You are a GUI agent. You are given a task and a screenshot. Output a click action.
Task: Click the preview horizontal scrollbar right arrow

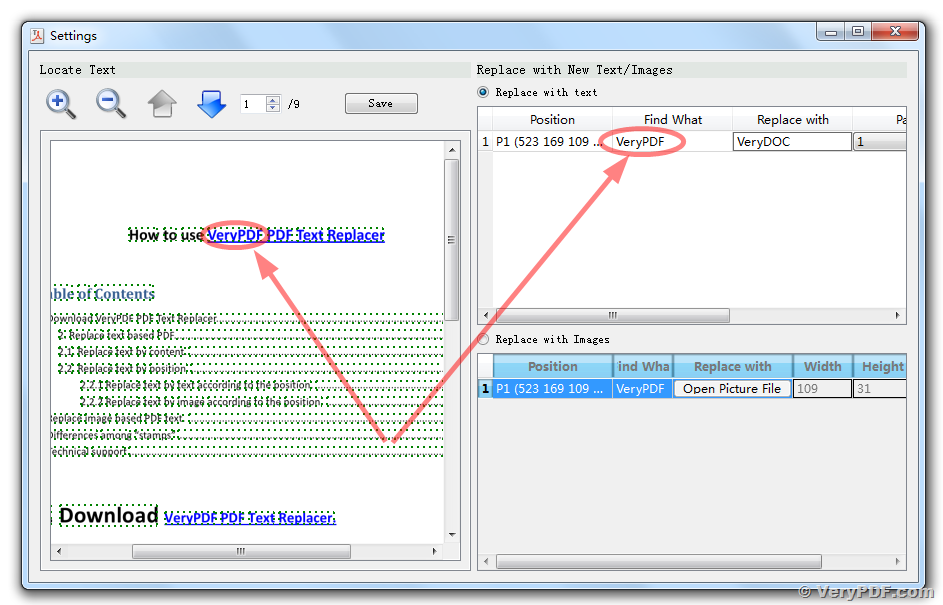coord(434,551)
